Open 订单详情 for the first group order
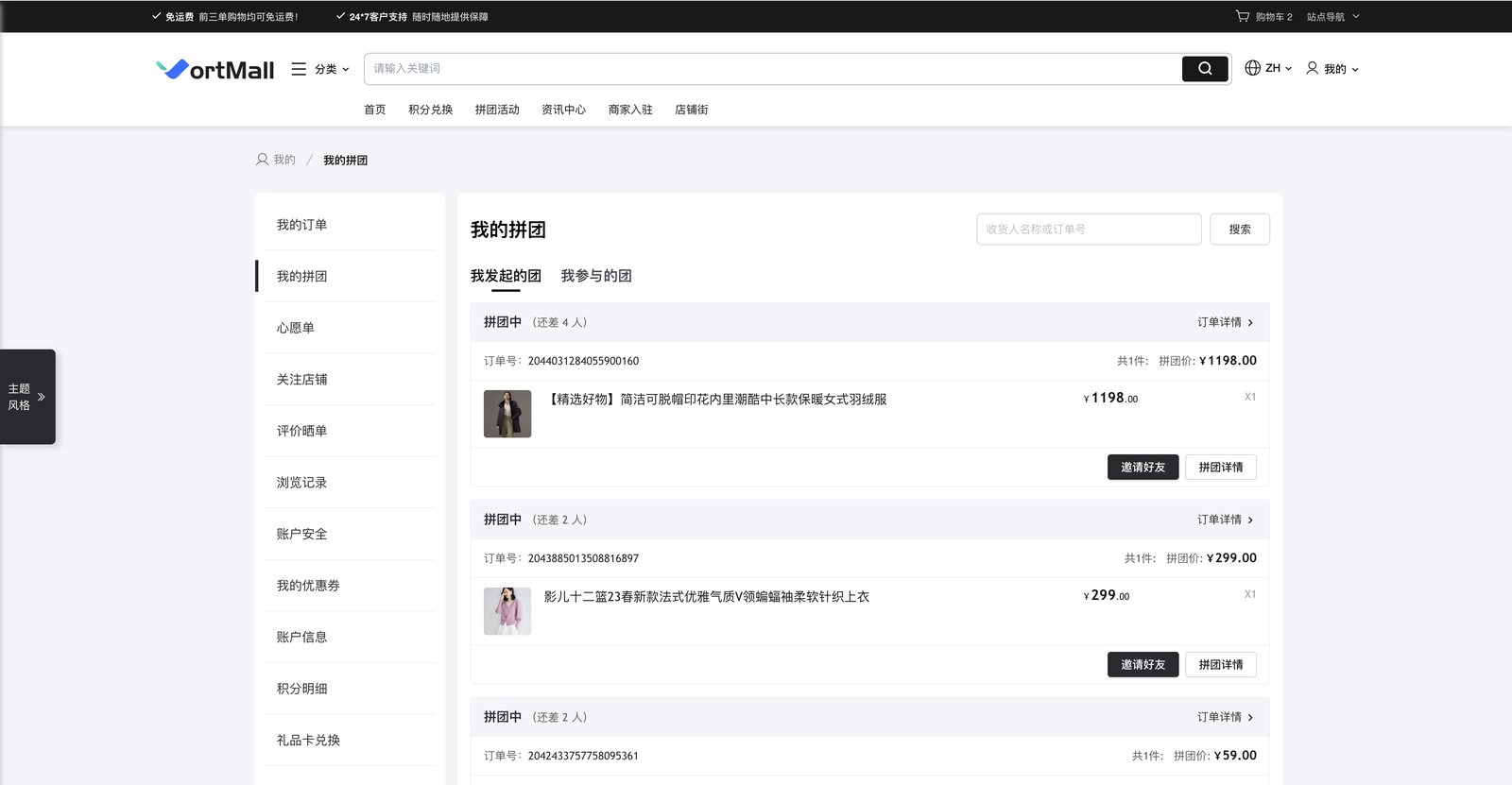Viewport: 1512px width, 785px height. tap(1225, 322)
